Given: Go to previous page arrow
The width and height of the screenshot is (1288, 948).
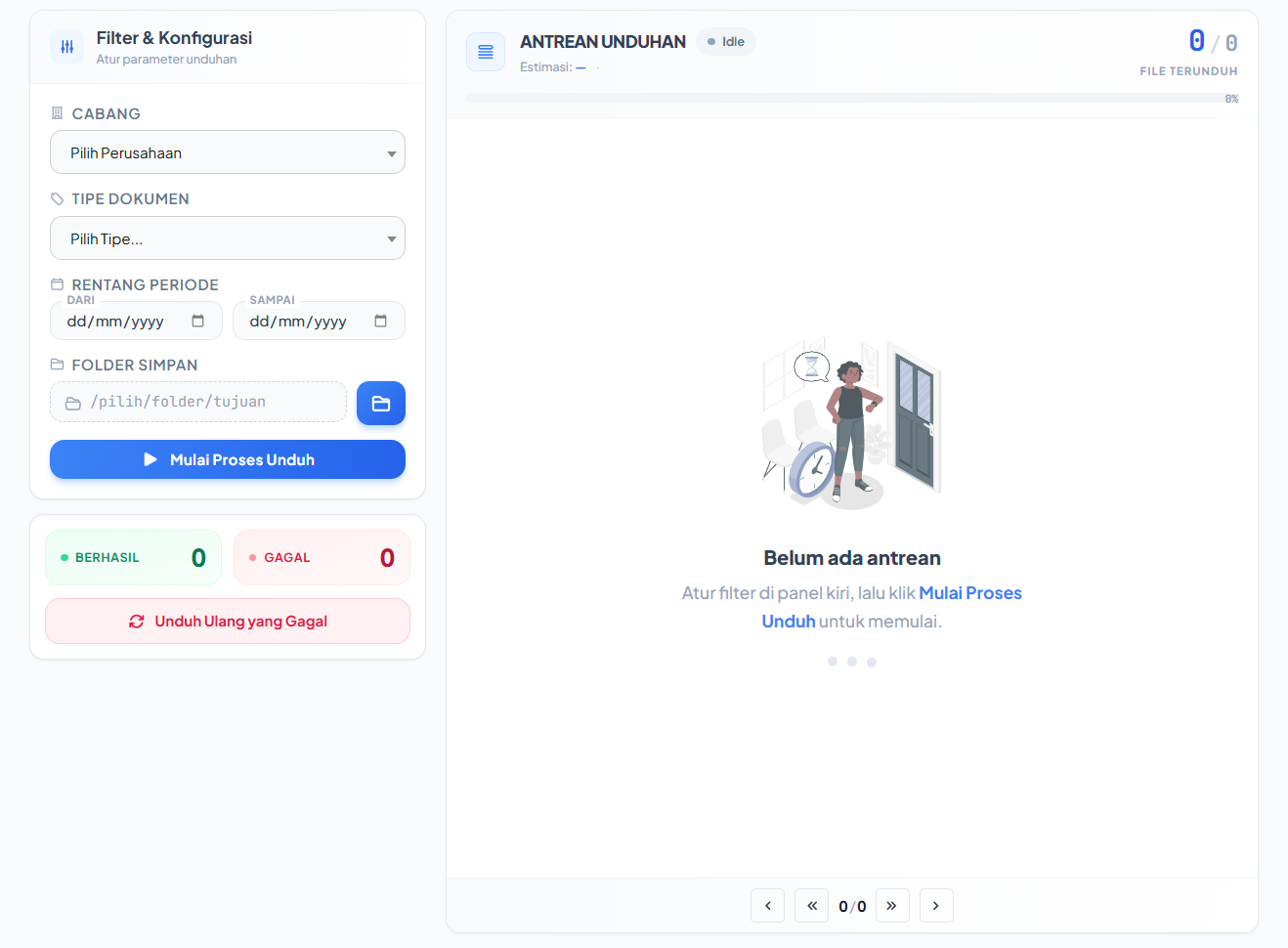Looking at the screenshot, I should click(x=768, y=906).
